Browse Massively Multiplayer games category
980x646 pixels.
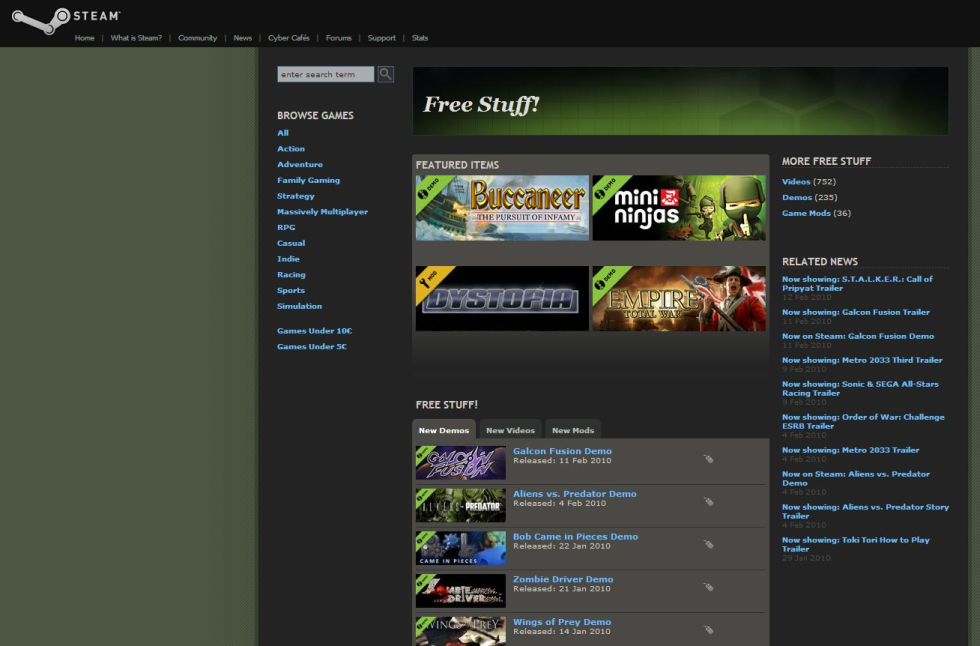point(322,212)
